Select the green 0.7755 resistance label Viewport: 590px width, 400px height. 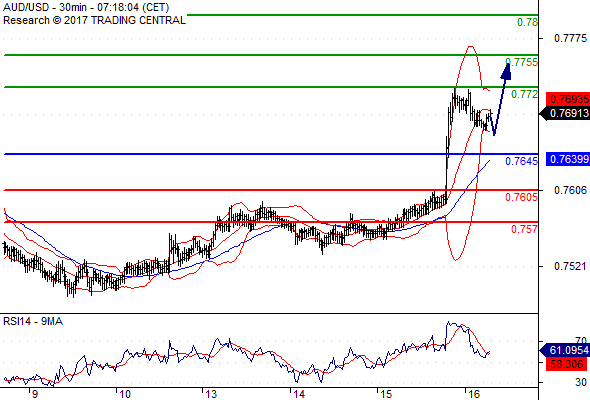click(522, 62)
